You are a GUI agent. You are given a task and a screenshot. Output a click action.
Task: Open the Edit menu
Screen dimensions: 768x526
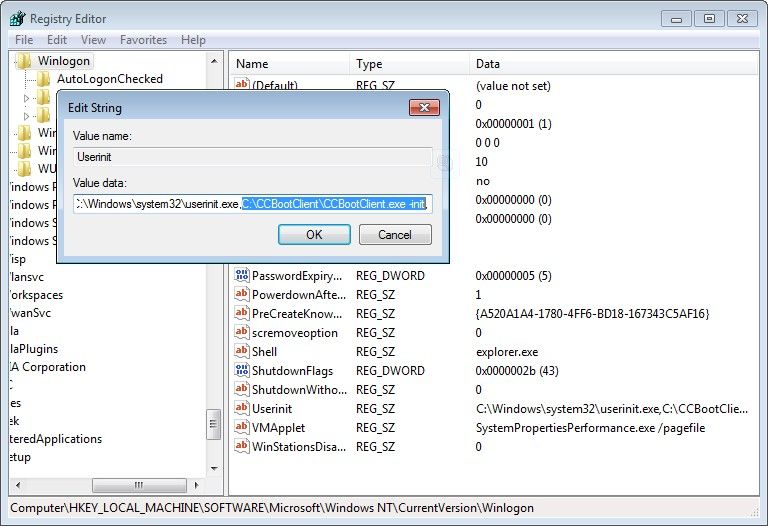tap(57, 40)
